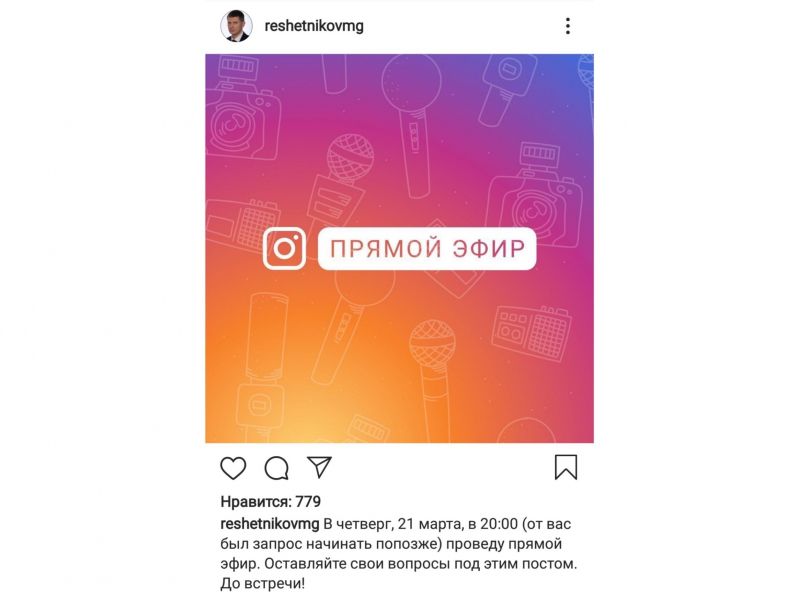Open comments via speech bubble icon
Viewport: 799px width, 600px height.
(x=277, y=468)
